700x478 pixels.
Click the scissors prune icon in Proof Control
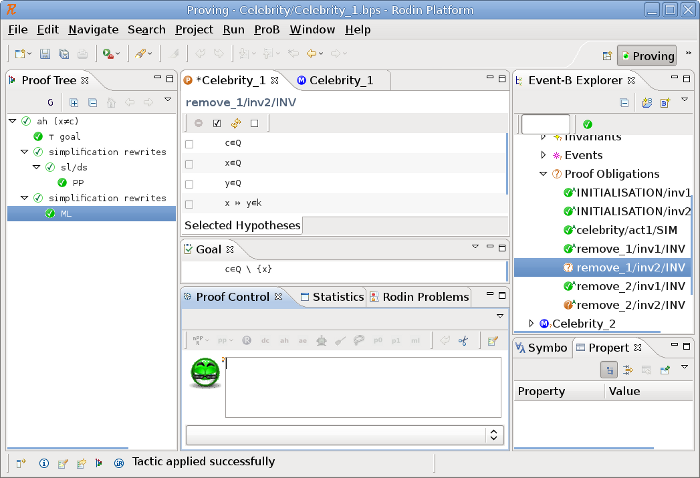(x=463, y=341)
